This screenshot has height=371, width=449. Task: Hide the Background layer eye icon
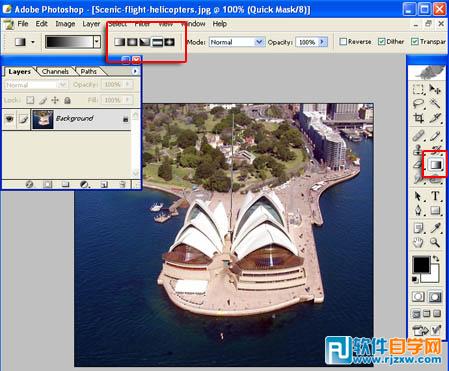[9, 119]
